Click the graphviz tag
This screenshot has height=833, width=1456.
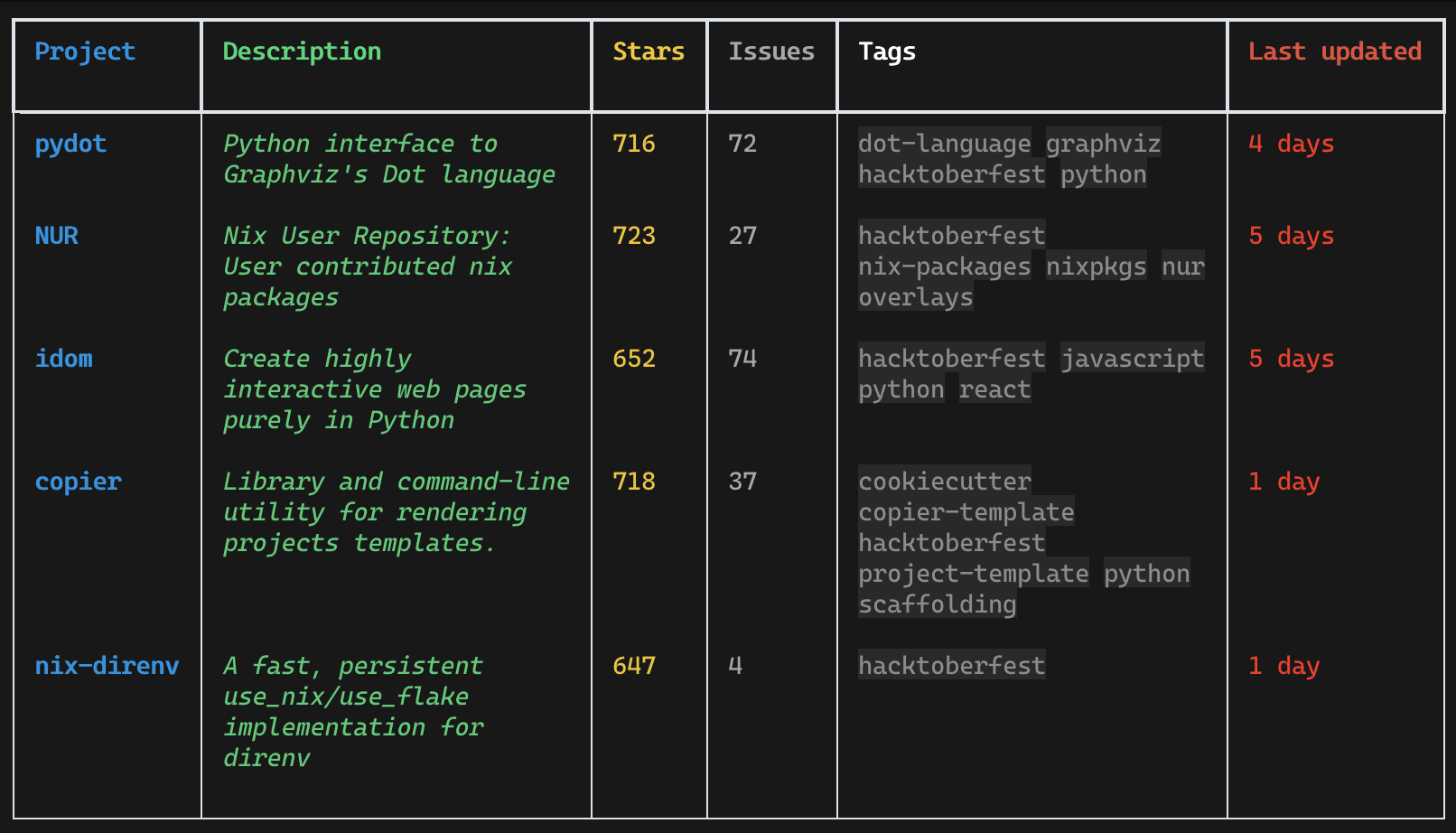pyautogui.click(x=1104, y=144)
